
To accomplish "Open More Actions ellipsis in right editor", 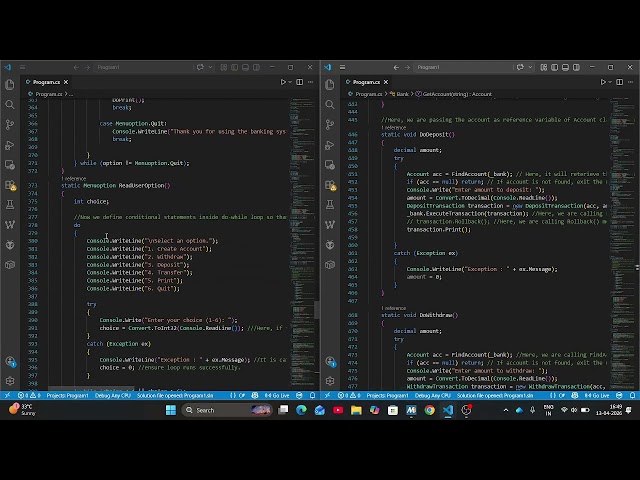I will 631,82.
